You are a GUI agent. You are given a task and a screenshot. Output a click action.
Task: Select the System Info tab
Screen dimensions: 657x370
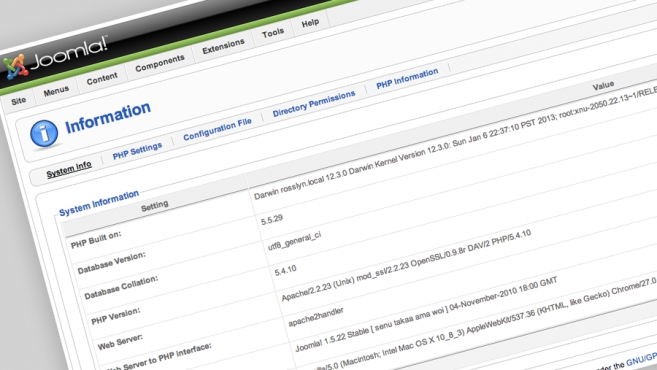tap(69, 169)
